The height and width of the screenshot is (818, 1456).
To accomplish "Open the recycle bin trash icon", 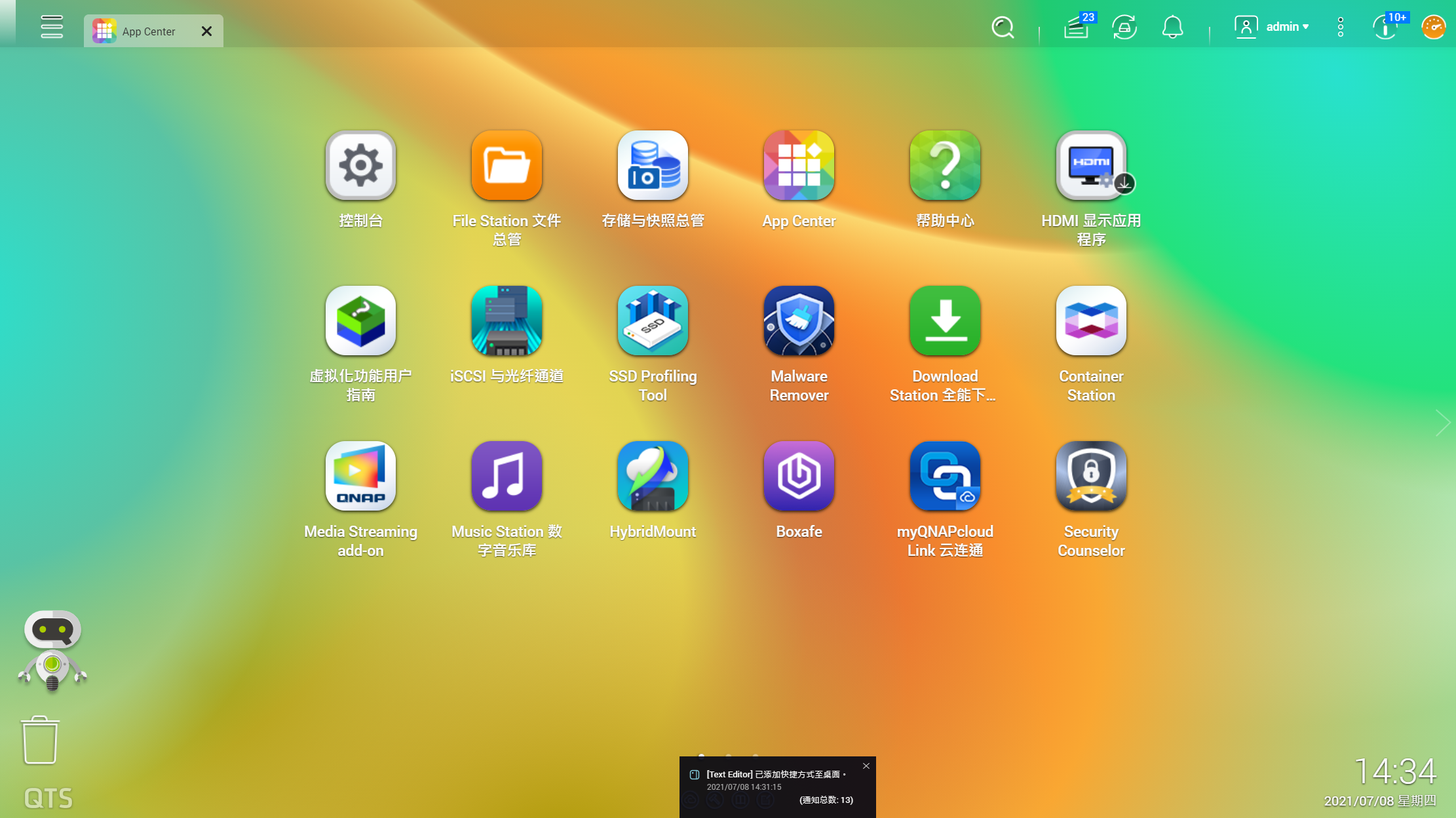I will [40, 740].
